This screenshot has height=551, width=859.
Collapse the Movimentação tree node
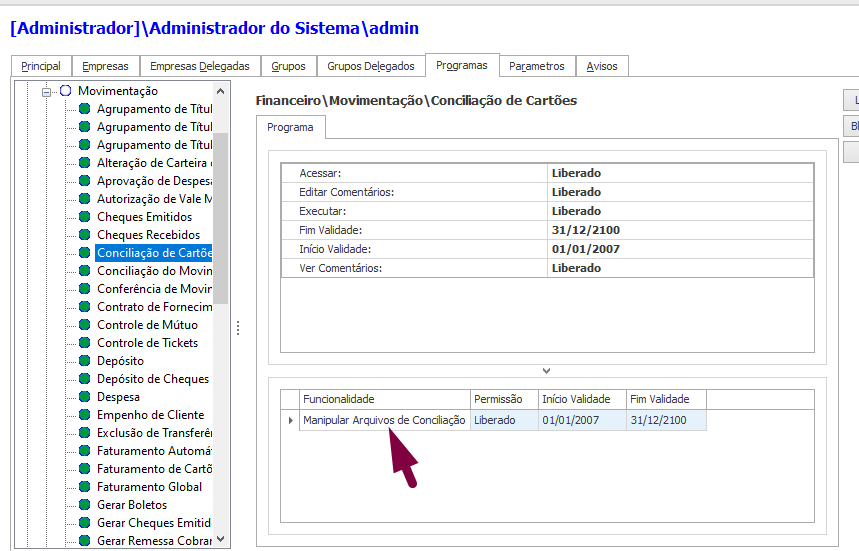(46, 91)
